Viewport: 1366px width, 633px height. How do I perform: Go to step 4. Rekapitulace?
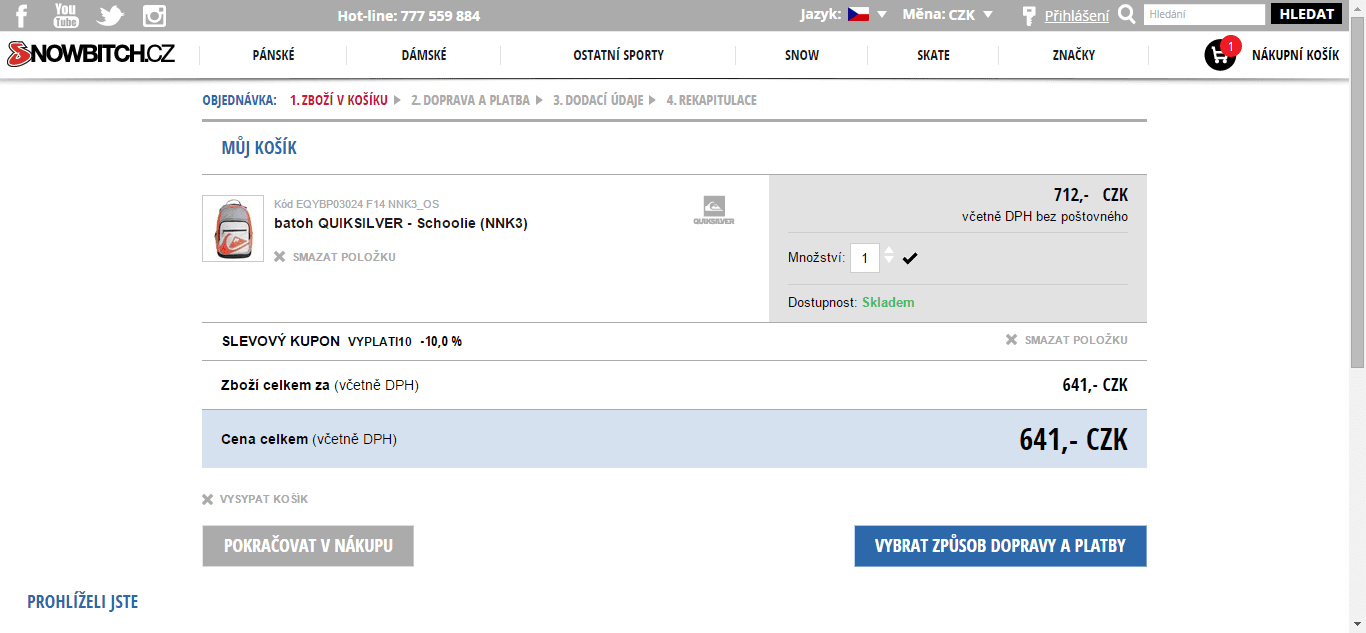[712, 100]
